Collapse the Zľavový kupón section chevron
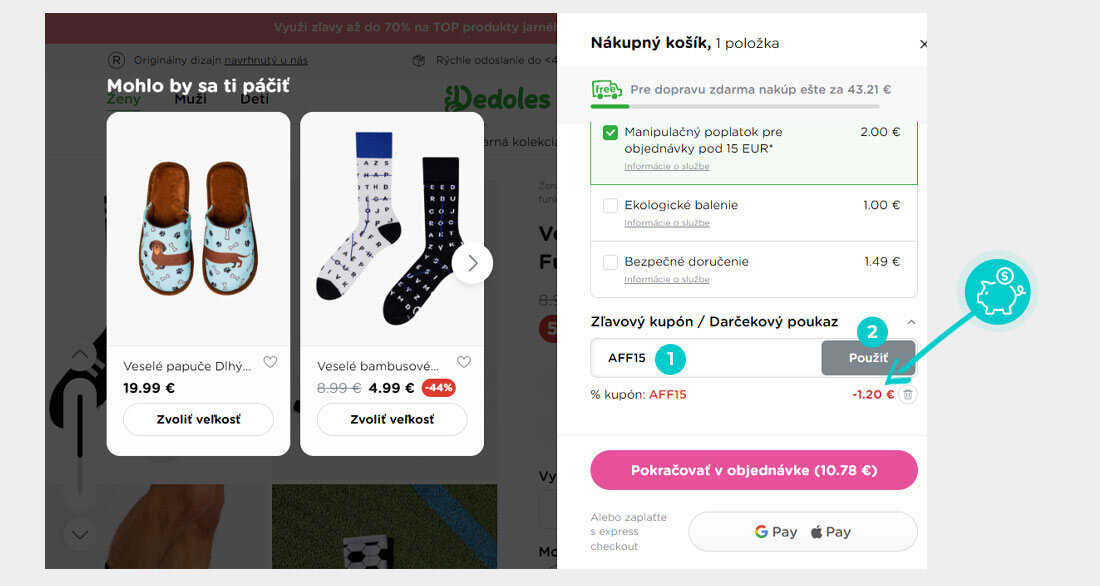The image size is (1100, 586). click(x=911, y=322)
